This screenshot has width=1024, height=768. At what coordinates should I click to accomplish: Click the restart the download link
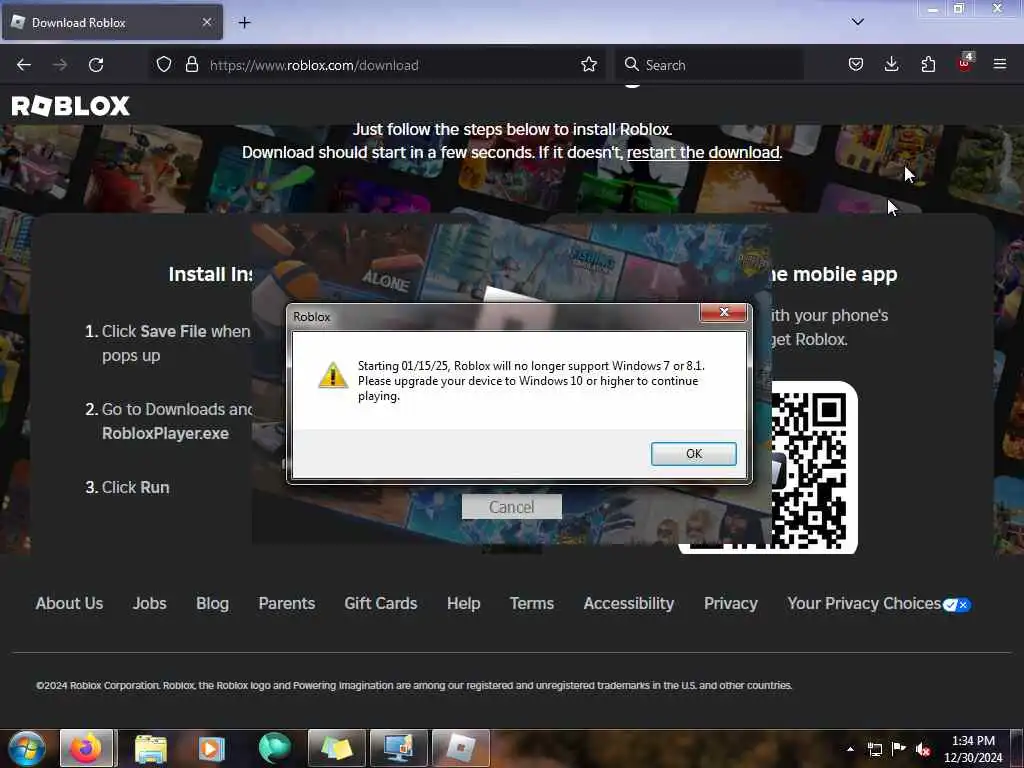pyautogui.click(x=703, y=152)
